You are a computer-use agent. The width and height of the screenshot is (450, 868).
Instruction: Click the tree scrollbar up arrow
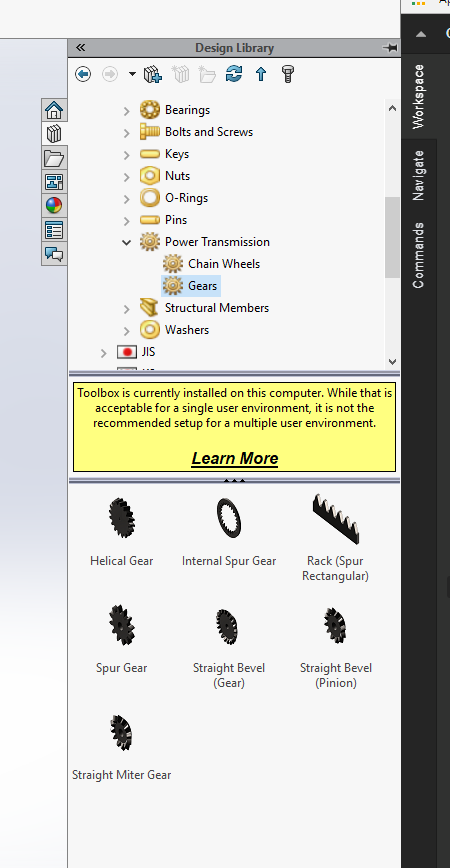[x=392, y=108]
